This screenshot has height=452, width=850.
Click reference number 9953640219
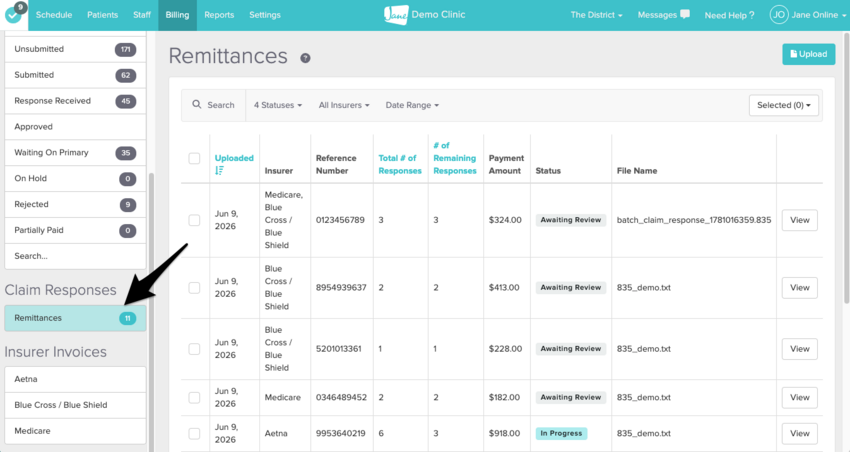[340, 434]
